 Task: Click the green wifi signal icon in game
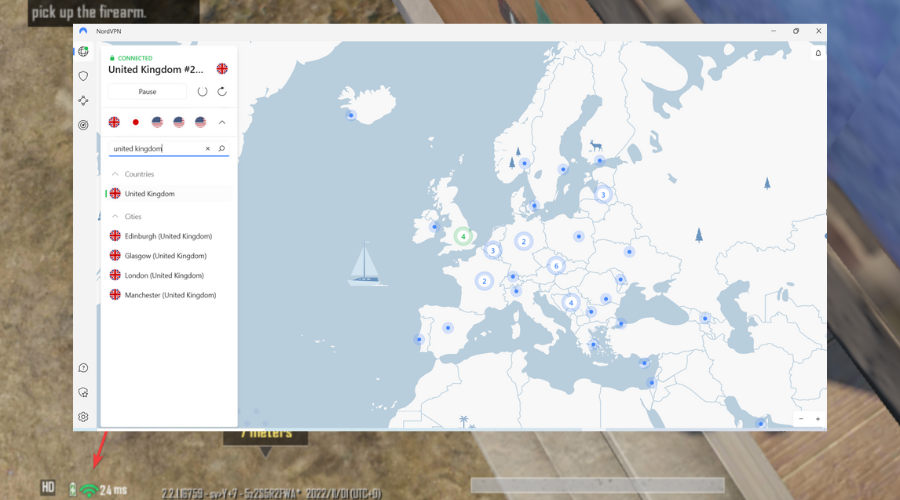88,490
